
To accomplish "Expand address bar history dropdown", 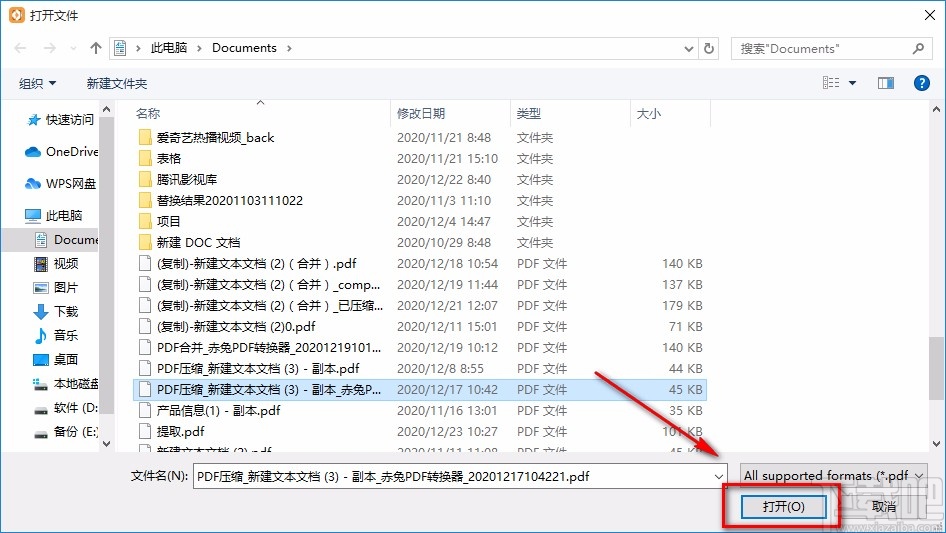I will point(688,48).
